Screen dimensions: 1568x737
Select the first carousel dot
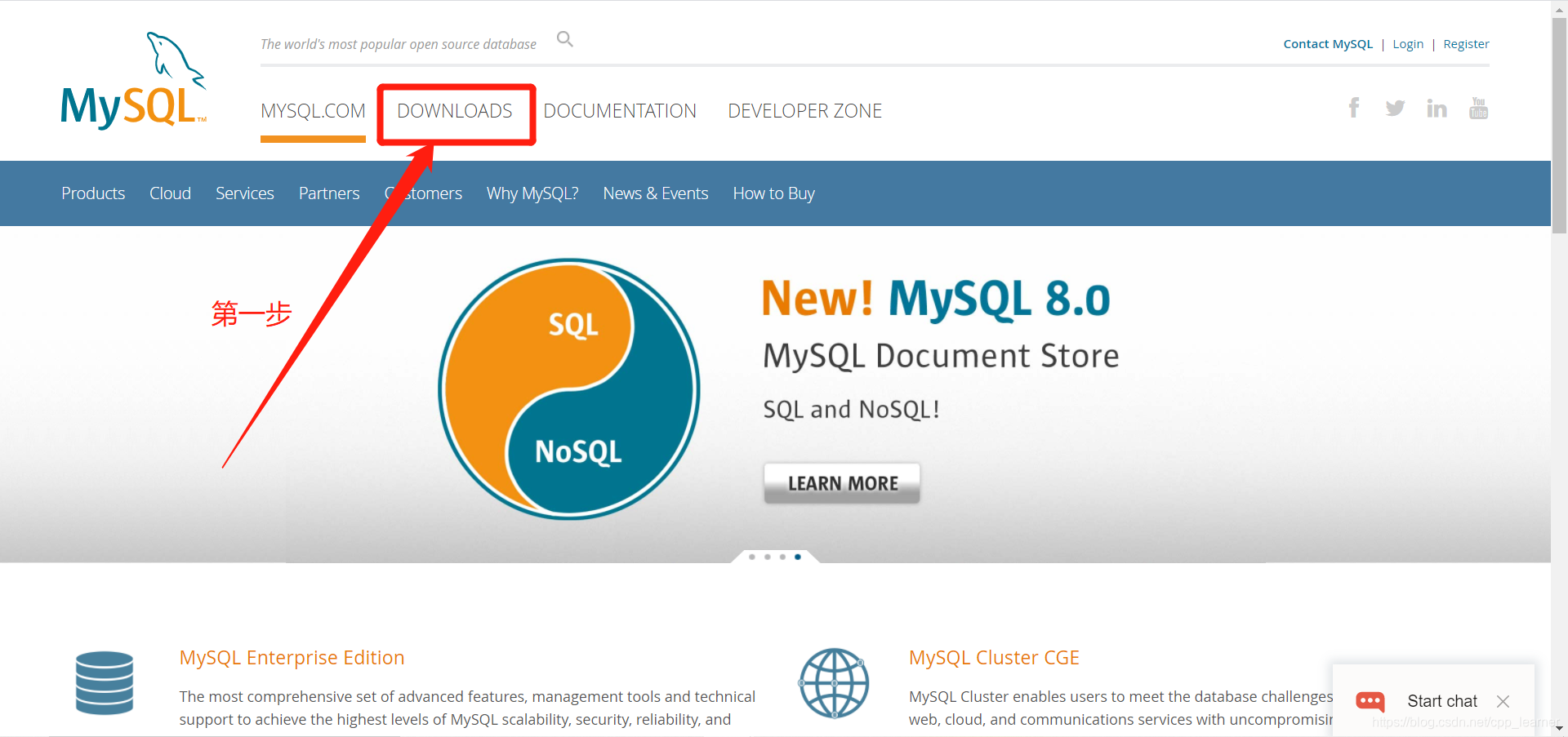tap(752, 557)
